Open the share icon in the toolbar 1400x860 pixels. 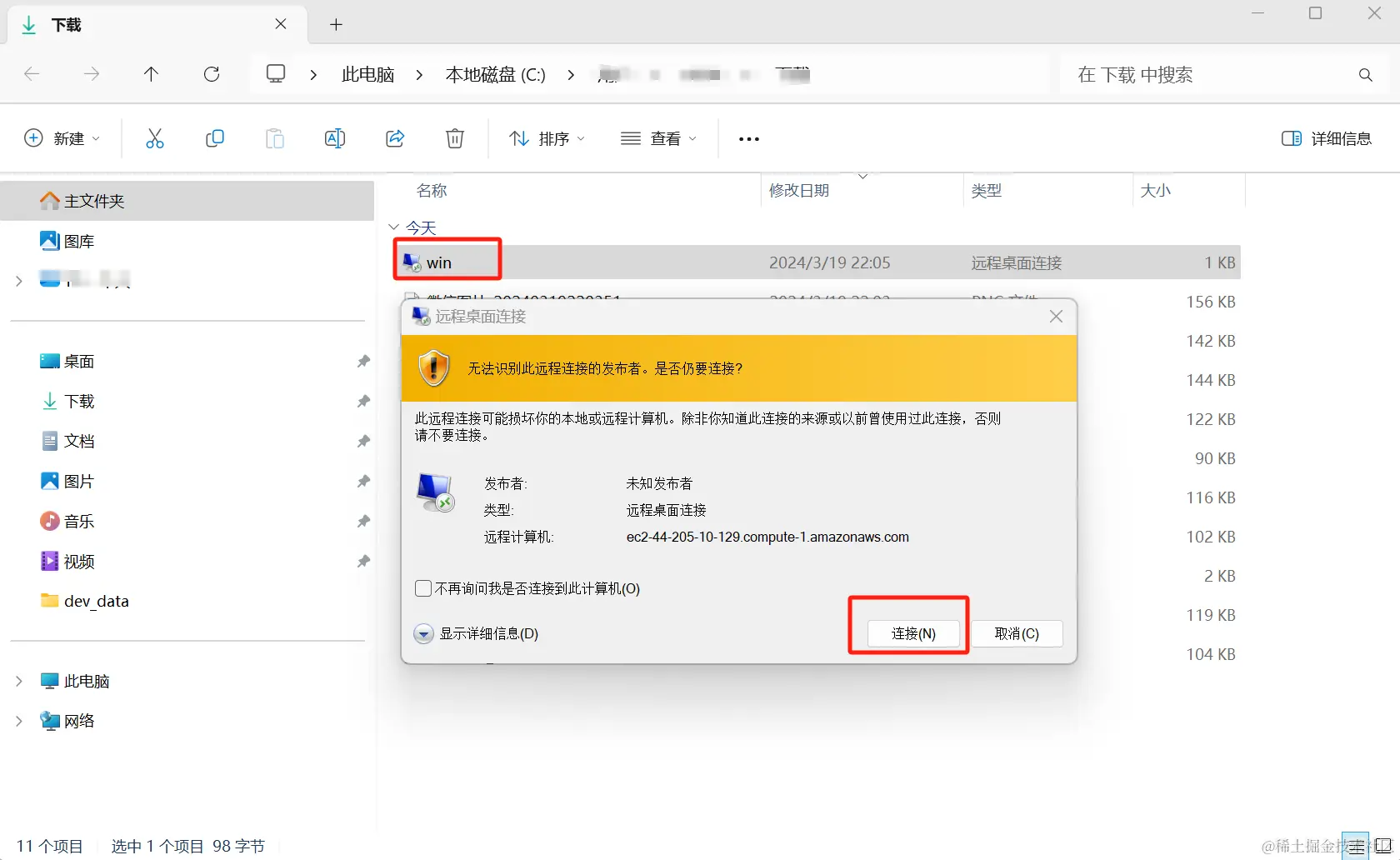tap(394, 138)
